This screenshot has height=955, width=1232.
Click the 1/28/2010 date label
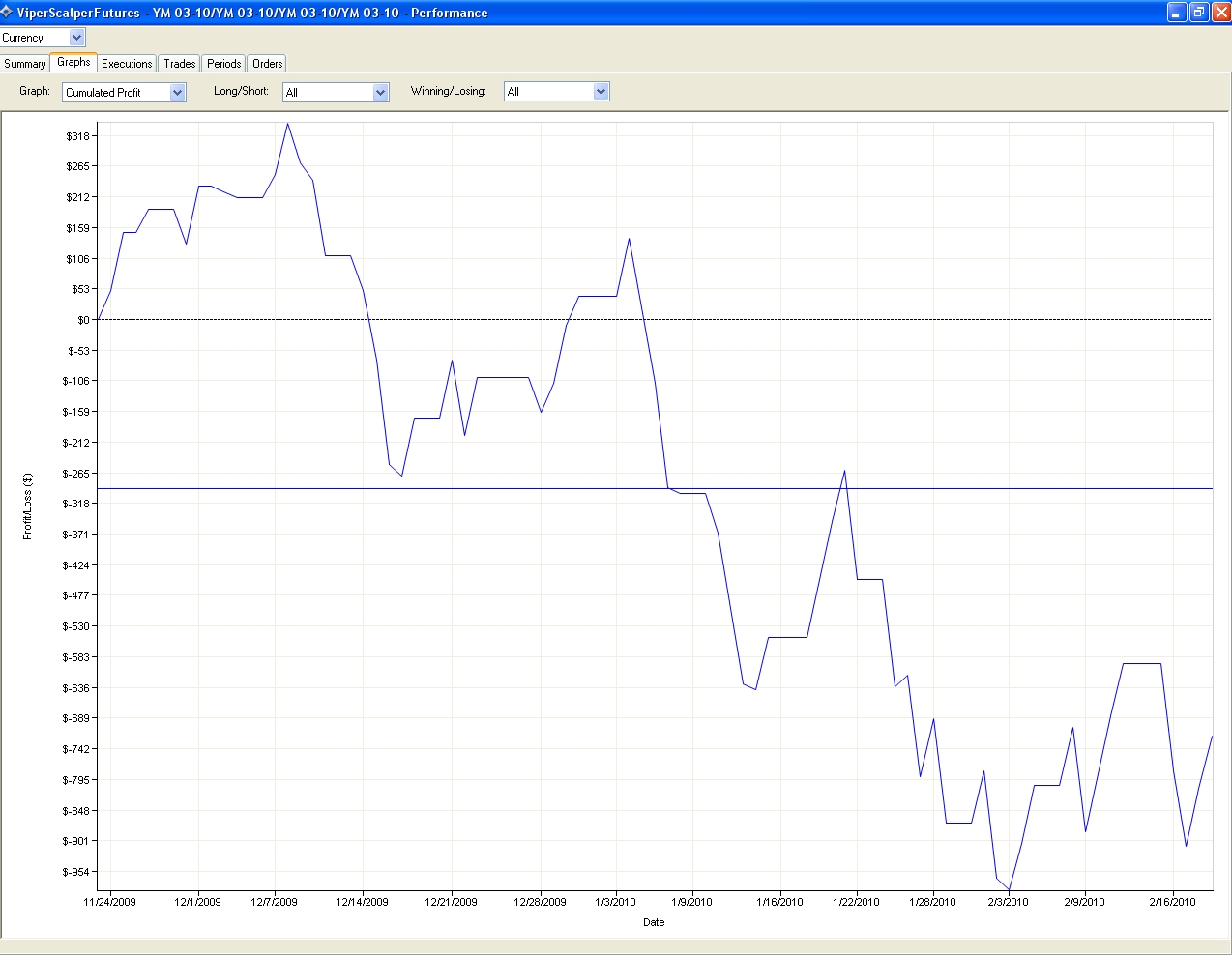[932, 902]
